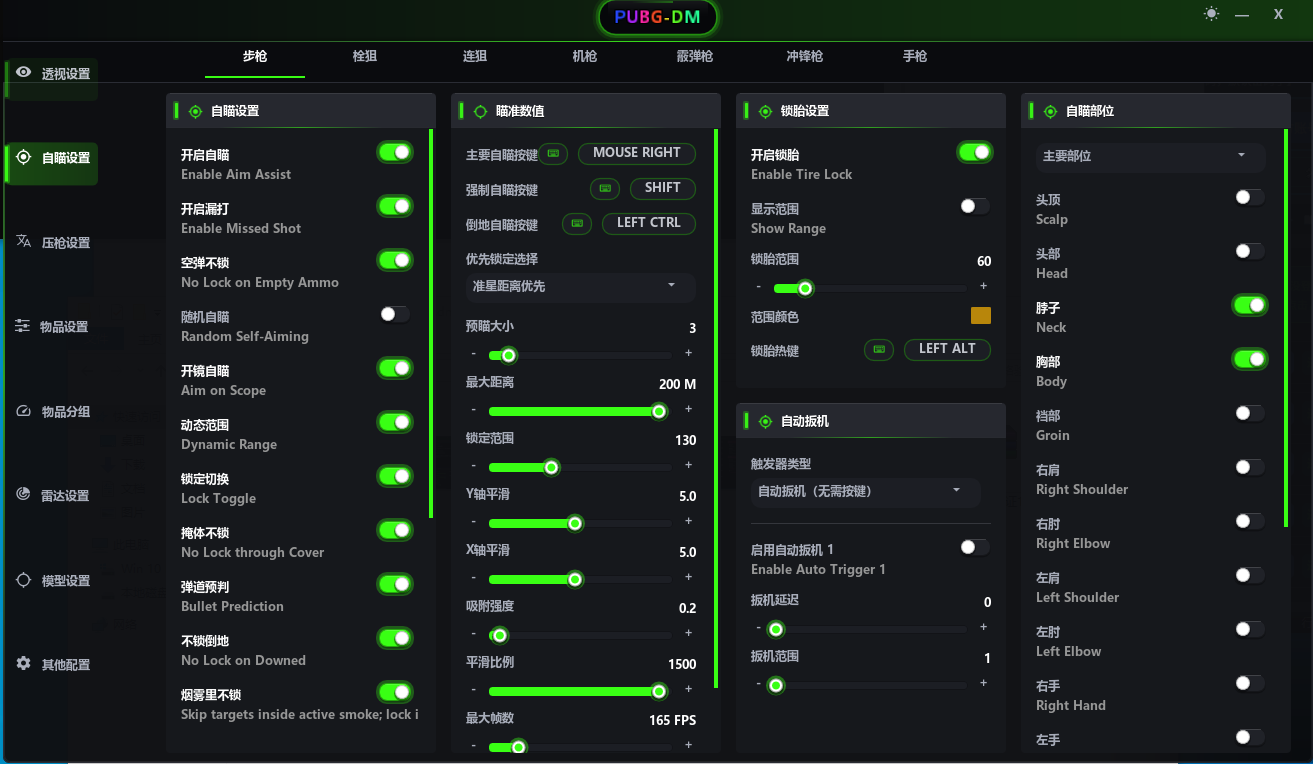Screen dimensions: 1313x764
Task: Click the LEFT CTRL key binding button
Action: 649,223
